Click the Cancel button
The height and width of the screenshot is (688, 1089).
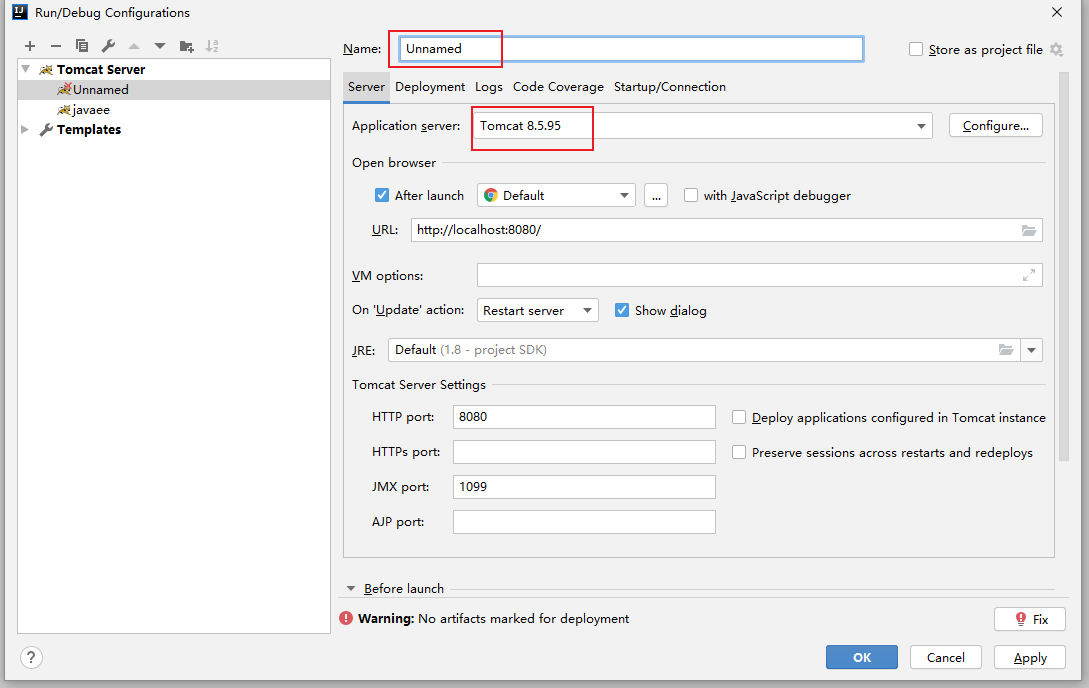(x=945, y=657)
